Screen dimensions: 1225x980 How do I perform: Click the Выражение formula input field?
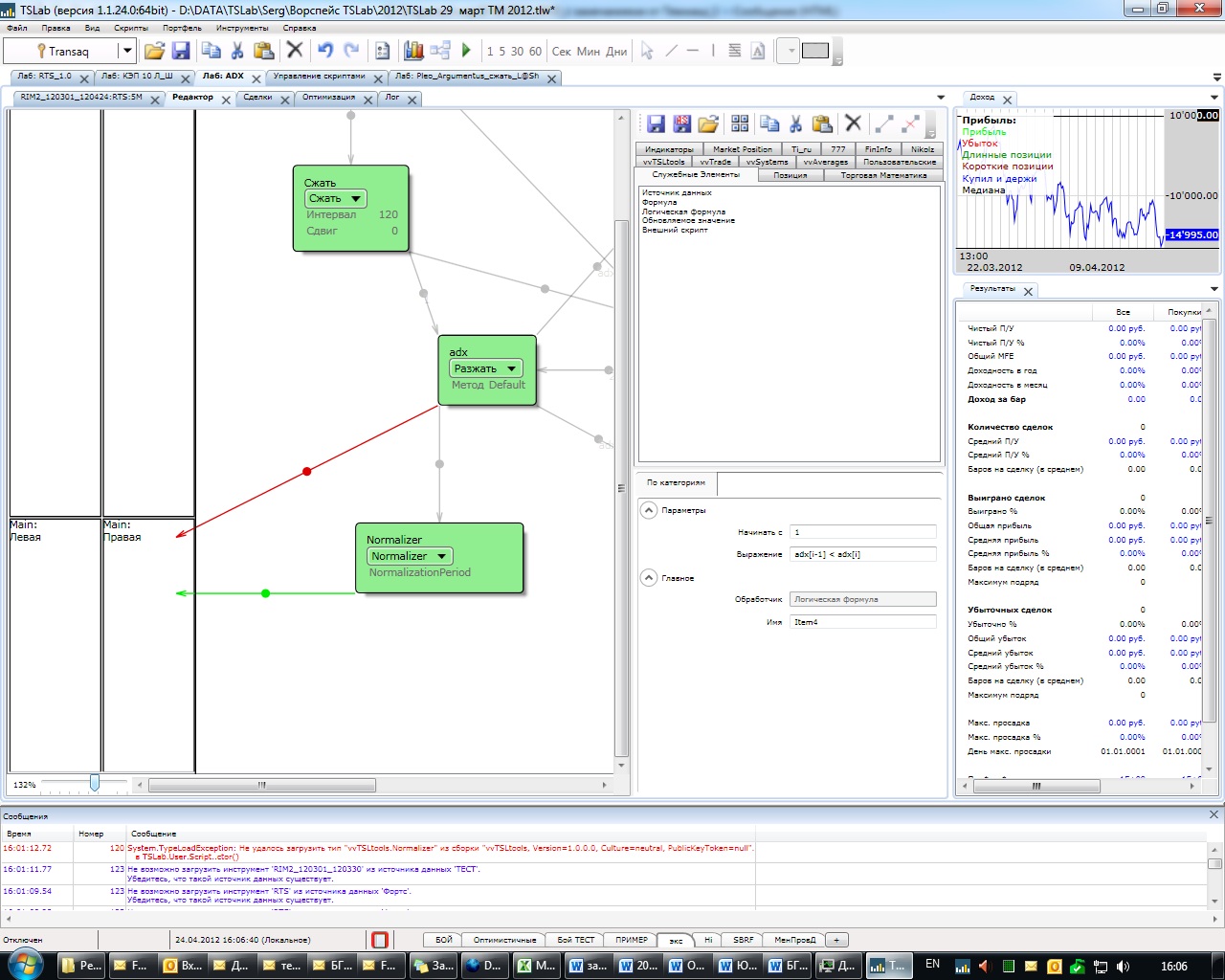click(x=862, y=554)
